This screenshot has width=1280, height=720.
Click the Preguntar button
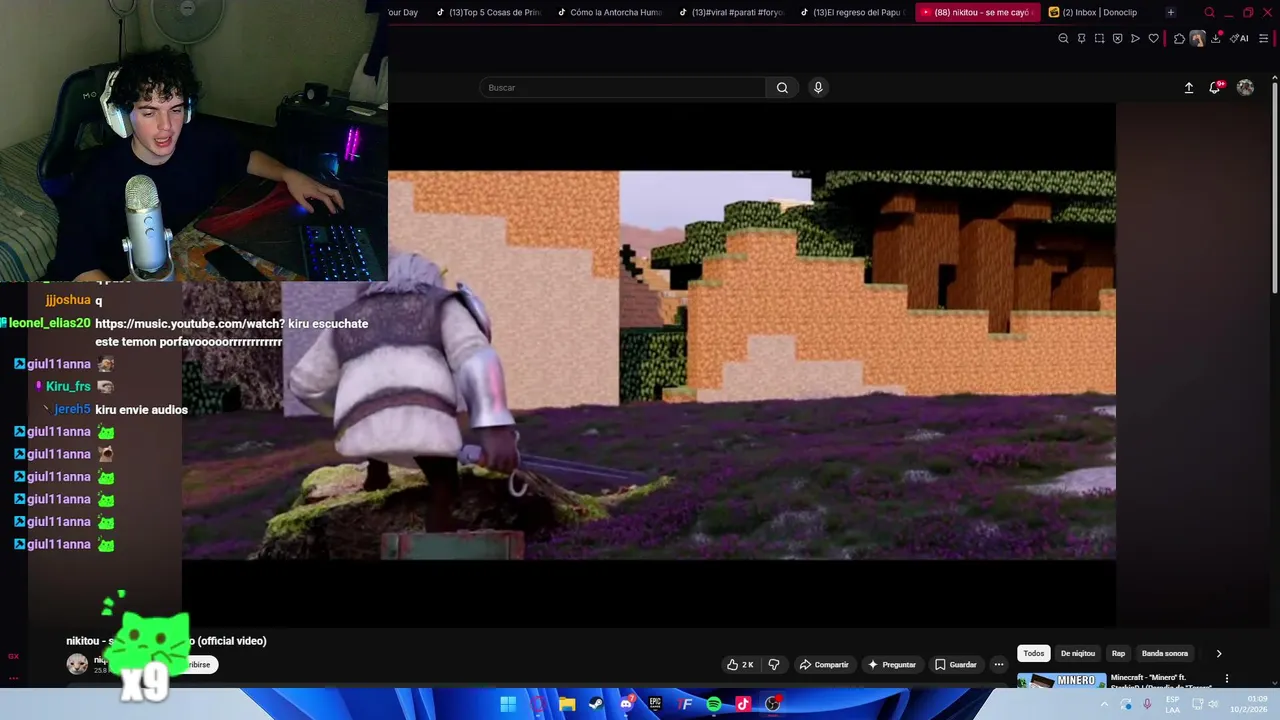point(892,665)
